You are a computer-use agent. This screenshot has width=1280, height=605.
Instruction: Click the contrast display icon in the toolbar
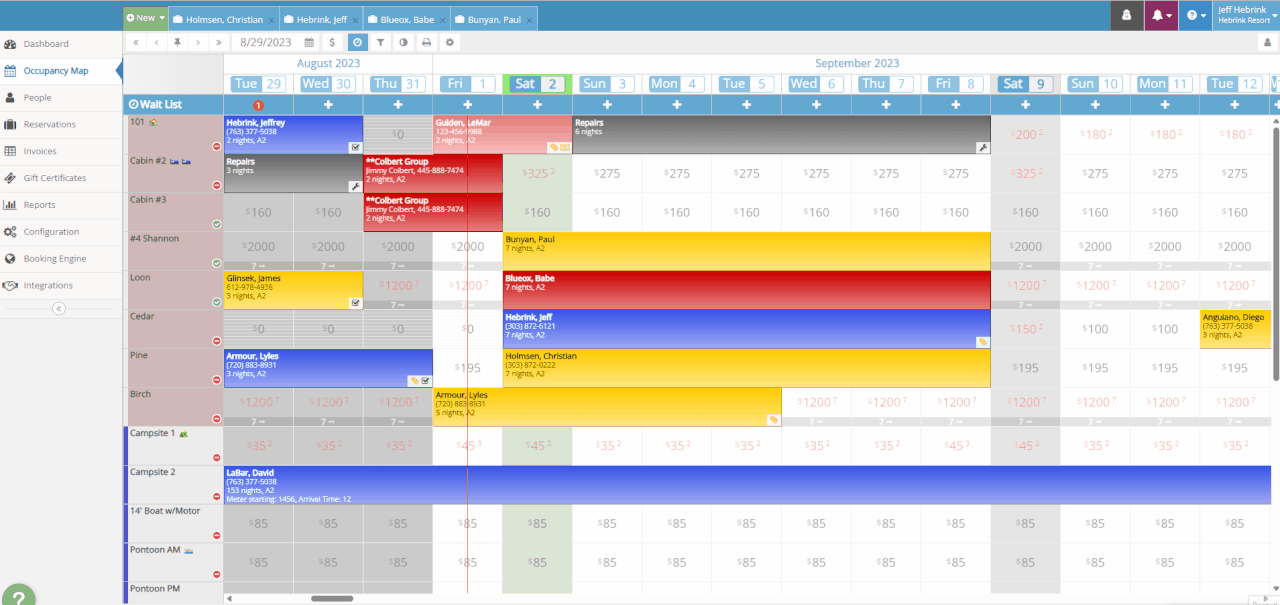(x=404, y=42)
